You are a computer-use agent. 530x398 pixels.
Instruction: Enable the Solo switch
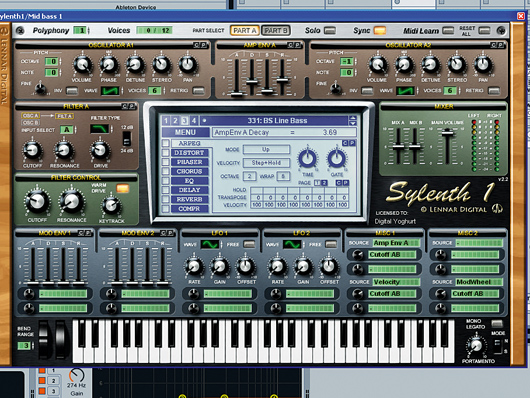tap(330, 30)
